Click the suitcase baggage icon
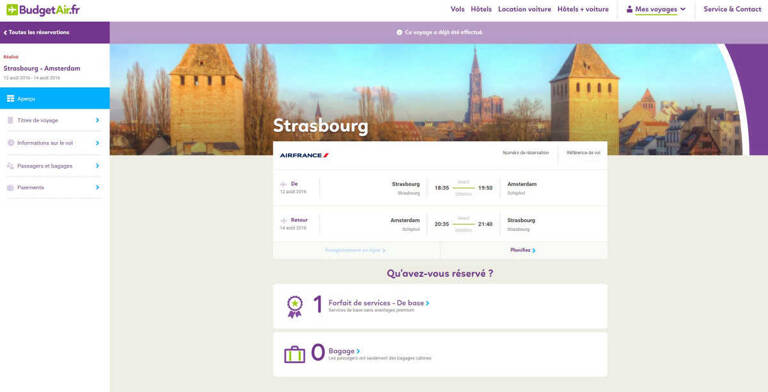Screen dimensions: 768x392 tap(294, 354)
